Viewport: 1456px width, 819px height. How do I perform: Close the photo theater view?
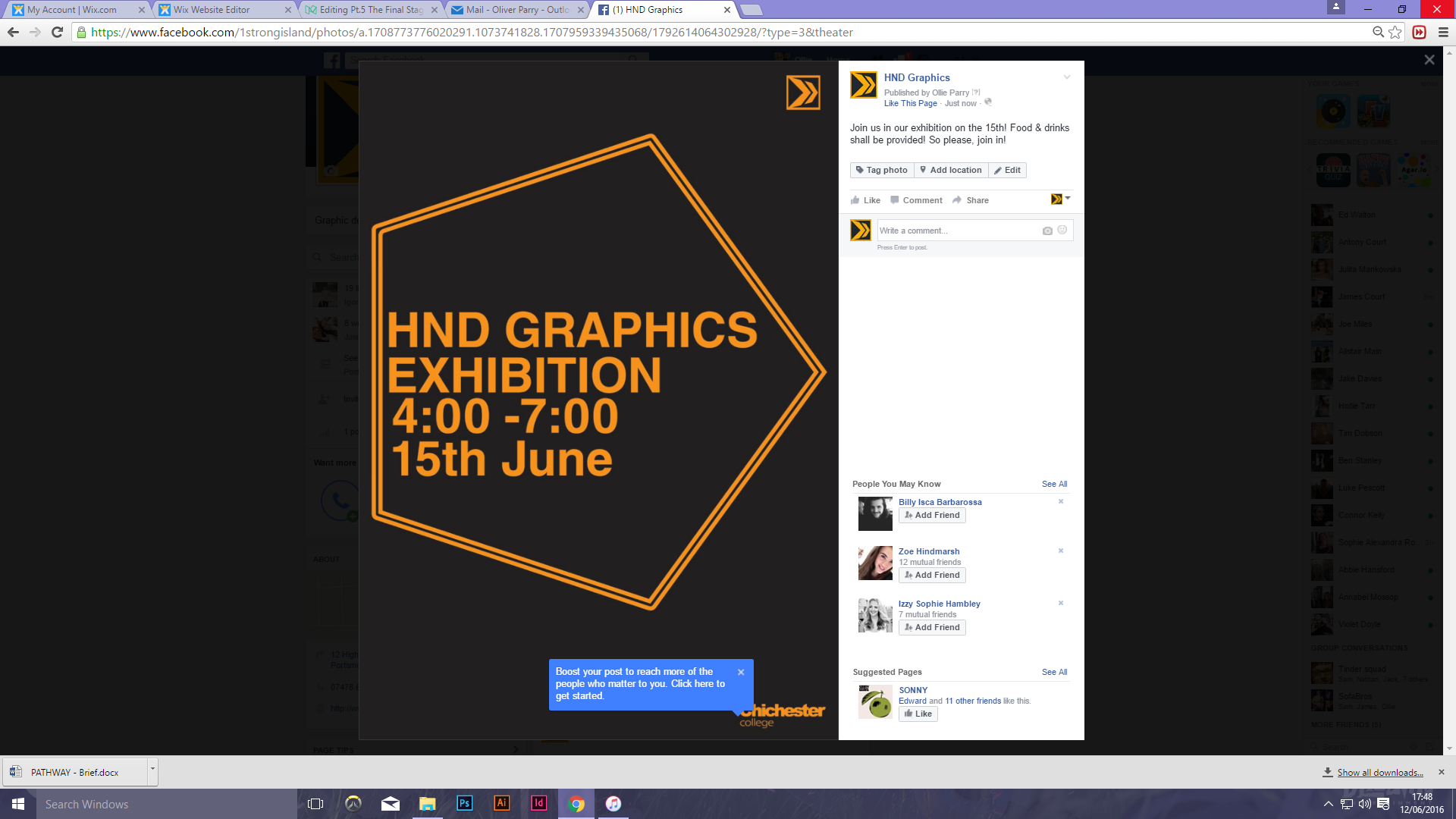(x=1429, y=60)
